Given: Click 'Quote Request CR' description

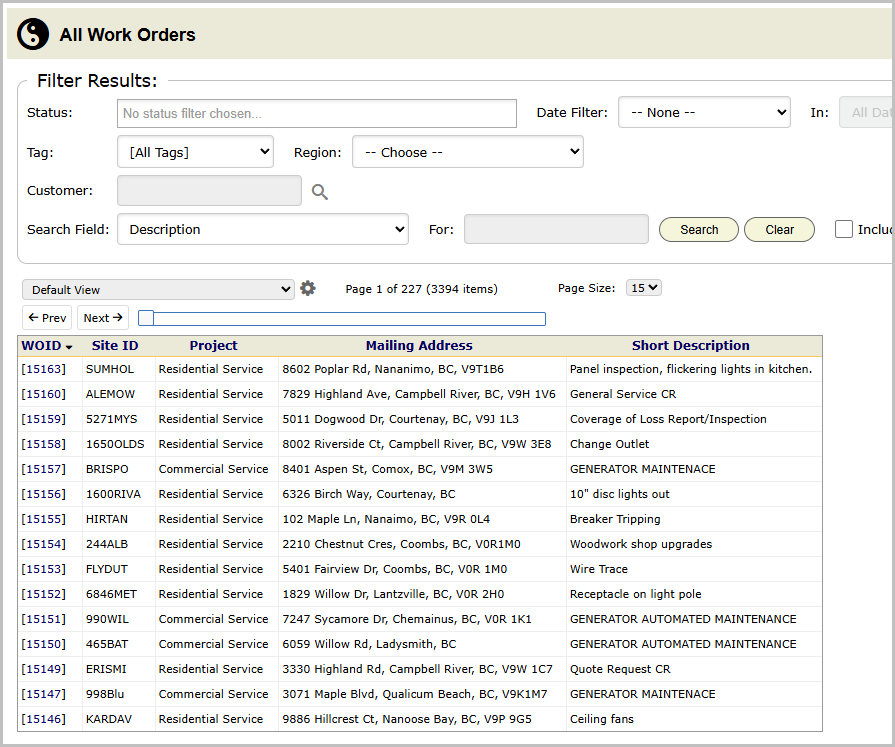Looking at the screenshot, I should (620, 669).
